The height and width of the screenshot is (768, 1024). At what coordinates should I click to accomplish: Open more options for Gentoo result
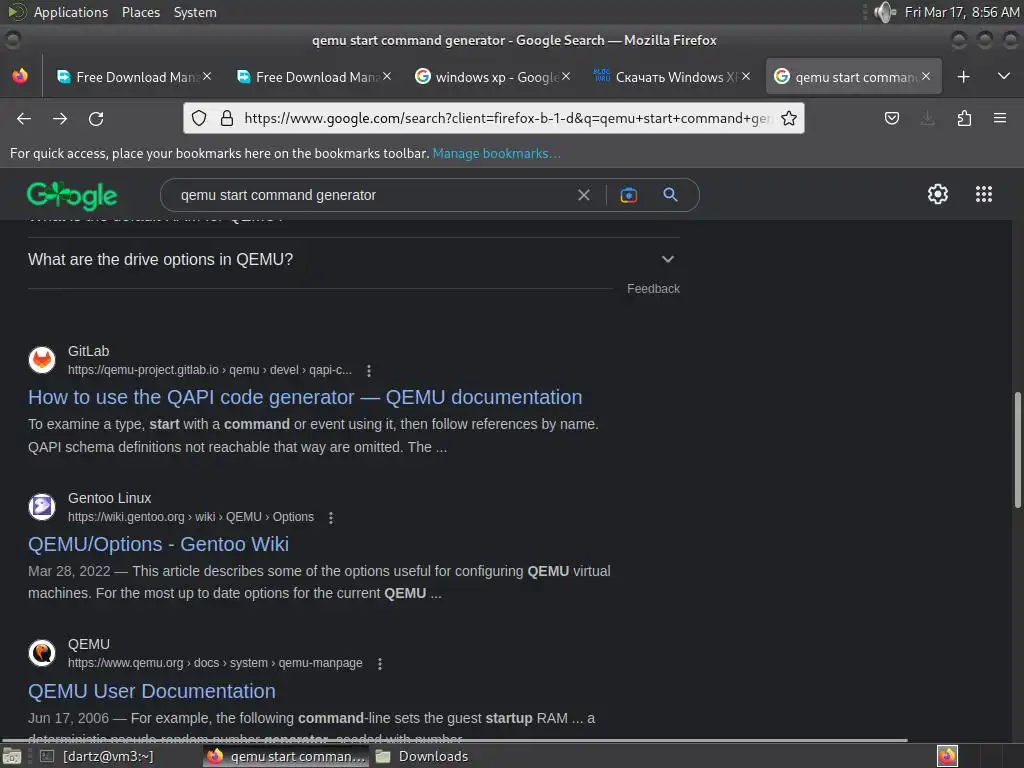coord(331,518)
